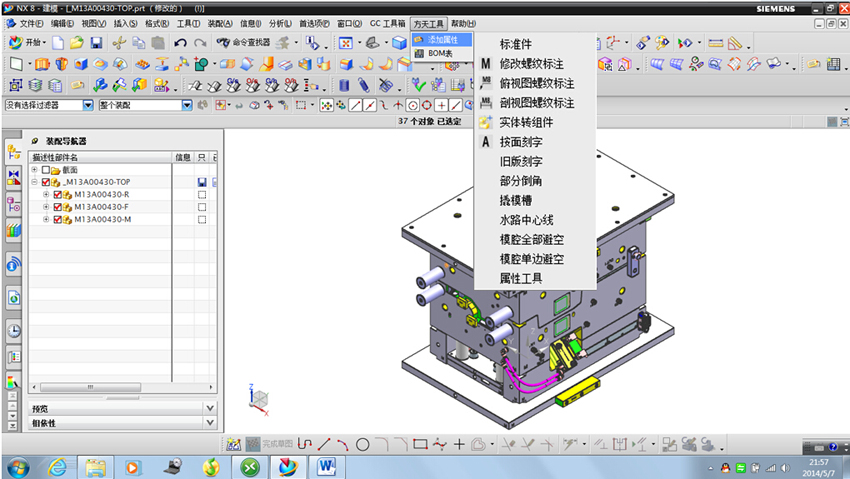850x479 pixels.
Task: Choose the BOM表 menu item
Action: (440, 53)
